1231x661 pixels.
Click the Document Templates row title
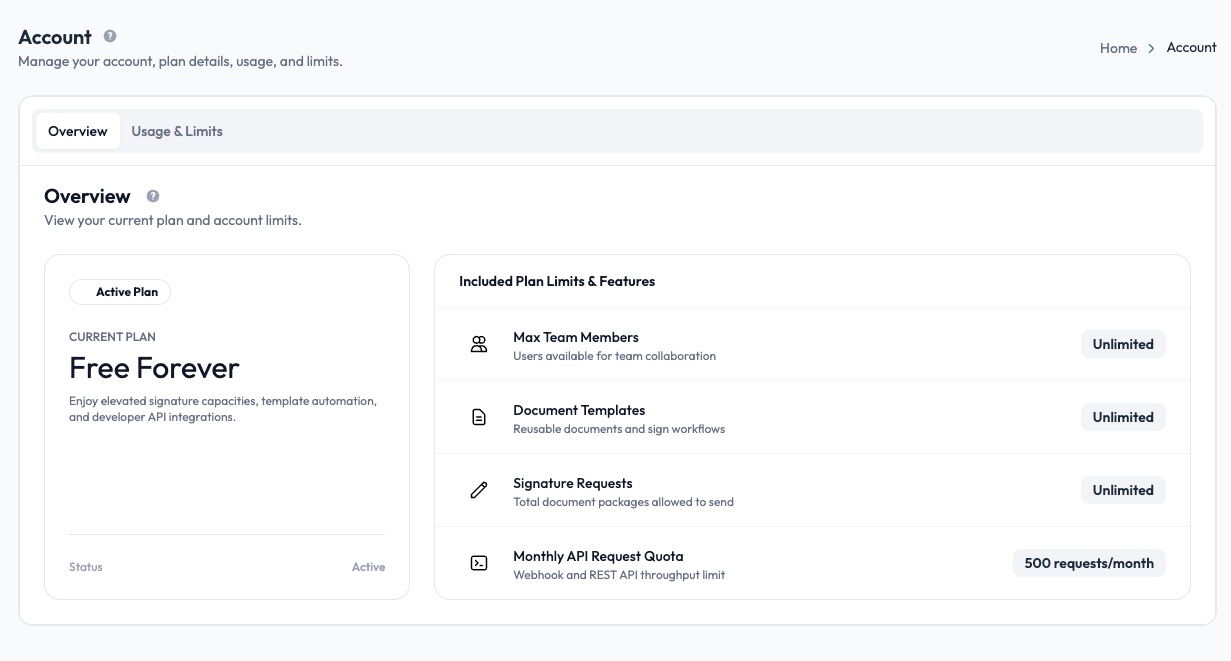579,410
